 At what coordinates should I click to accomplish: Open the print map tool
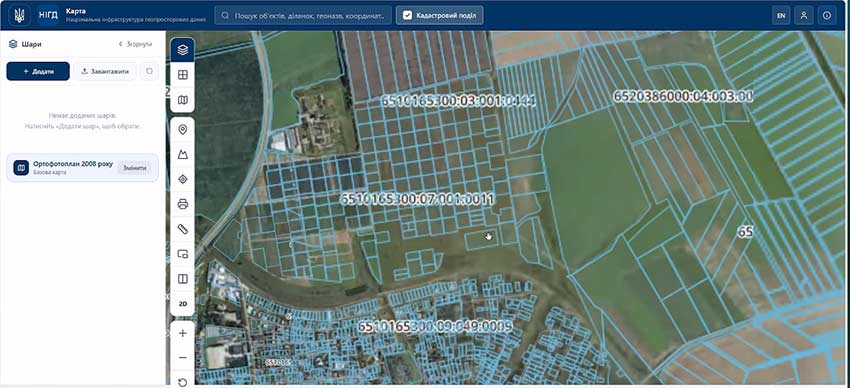(183, 204)
